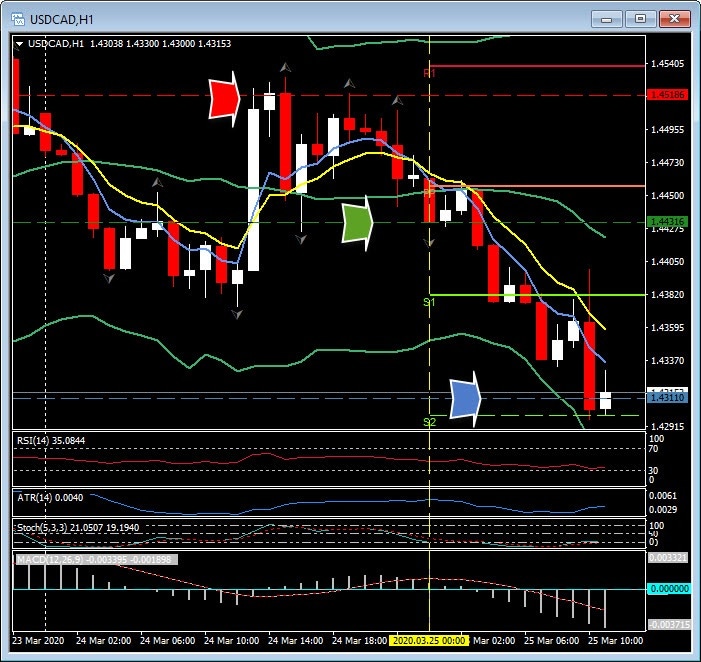
Task: Click the 1.43110 blue price level label
Action: click(667, 397)
